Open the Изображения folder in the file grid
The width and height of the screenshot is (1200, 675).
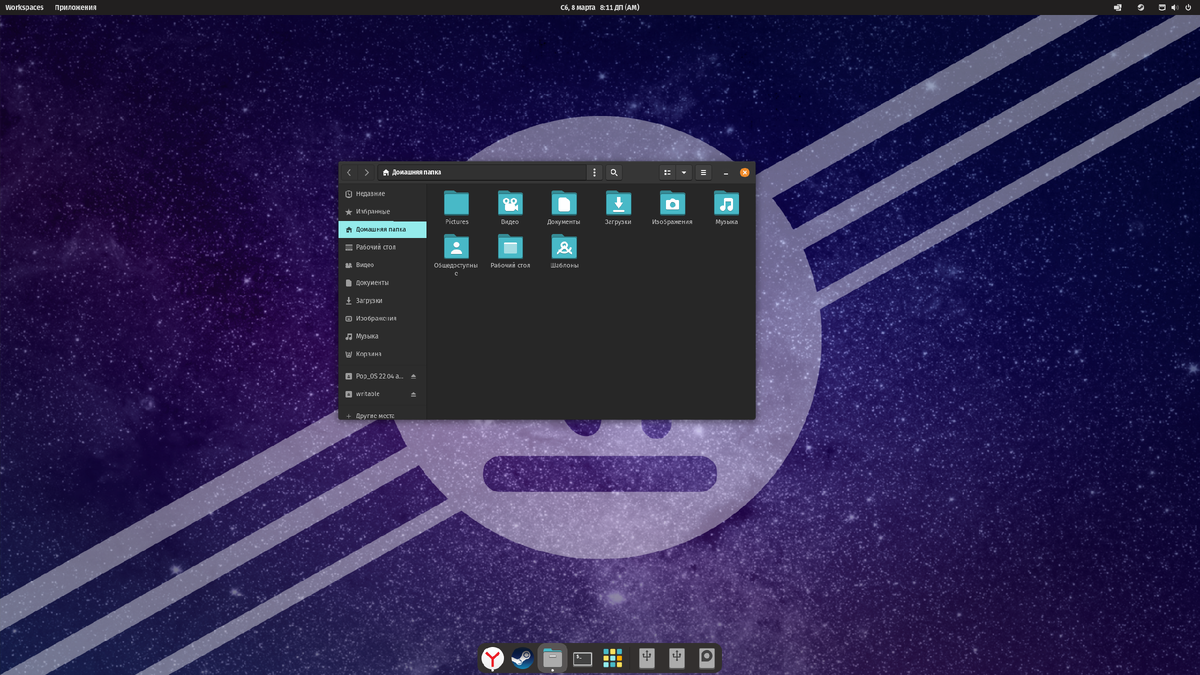[672, 208]
